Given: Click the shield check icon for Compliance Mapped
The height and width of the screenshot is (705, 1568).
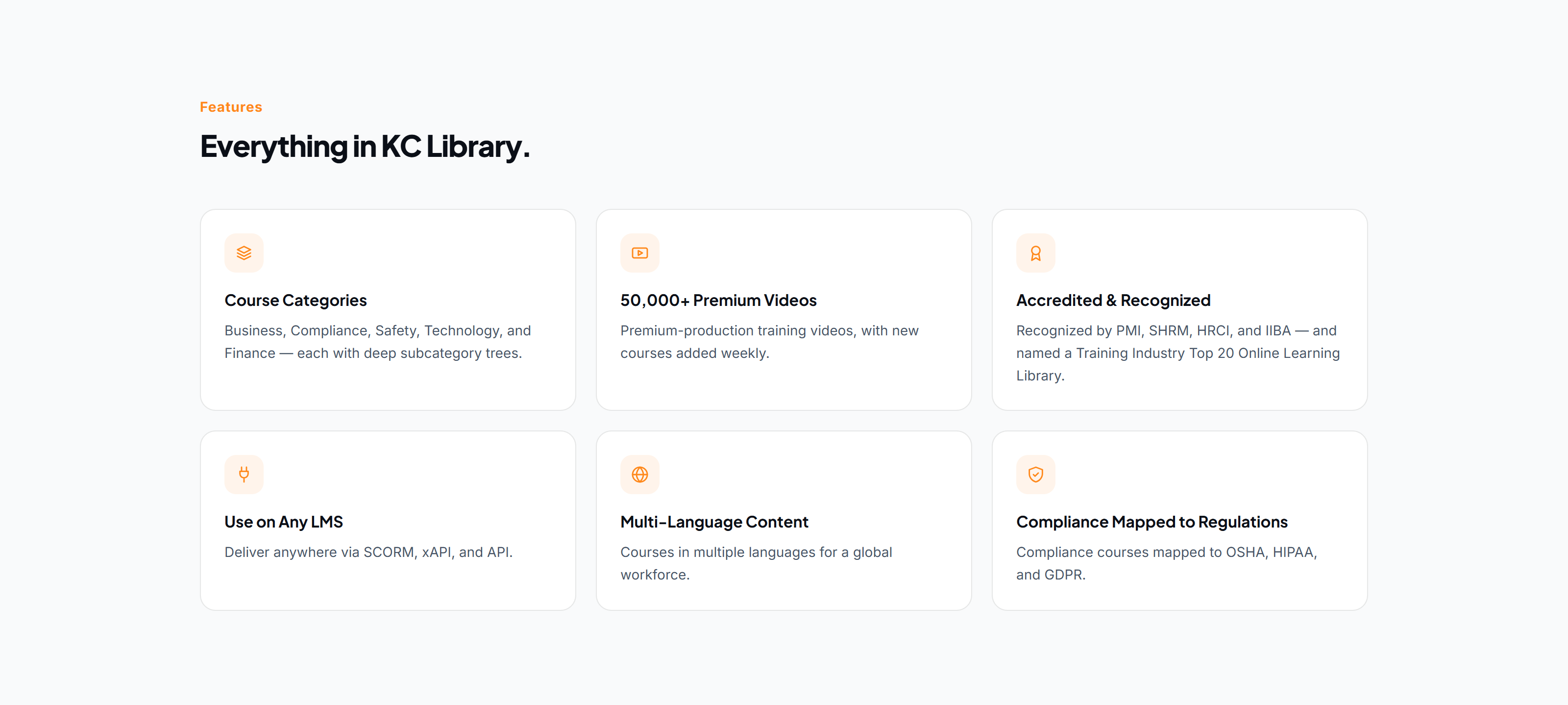Looking at the screenshot, I should pyautogui.click(x=1035, y=474).
